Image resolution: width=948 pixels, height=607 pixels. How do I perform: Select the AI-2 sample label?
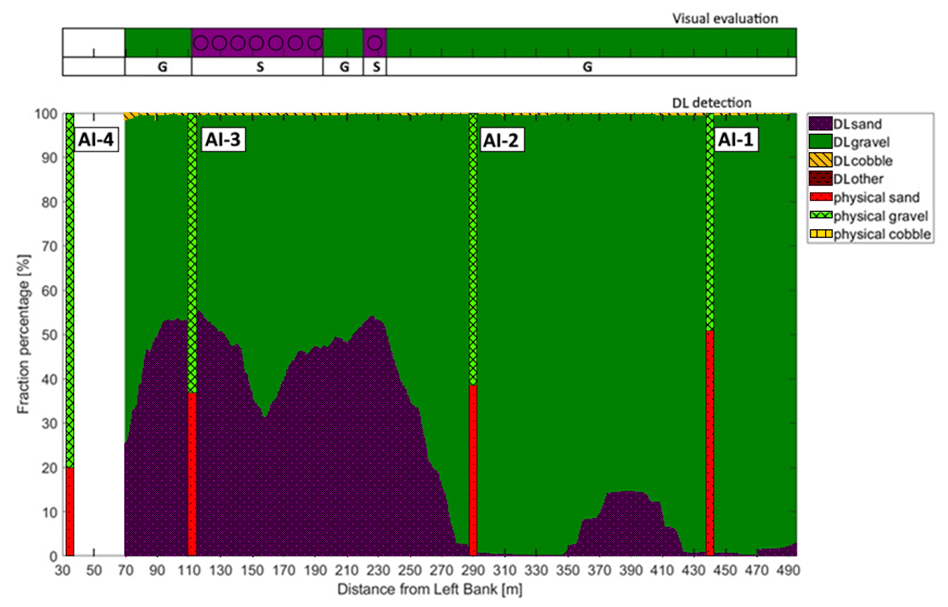coord(500,140)
